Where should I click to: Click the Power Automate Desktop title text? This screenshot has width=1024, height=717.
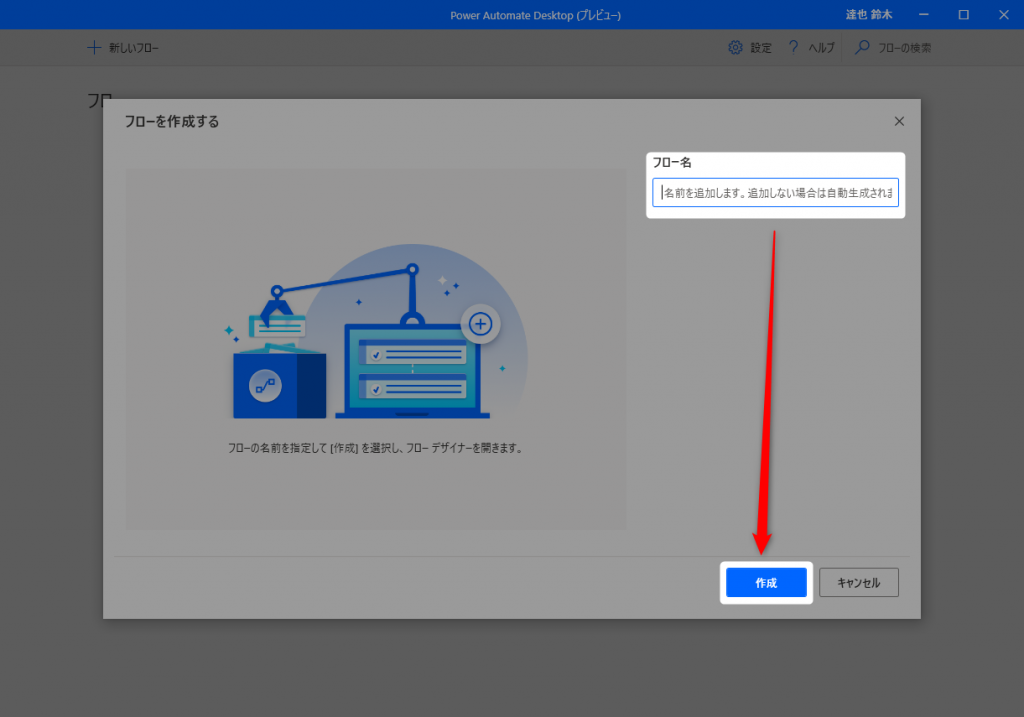(x=536, y=15)
